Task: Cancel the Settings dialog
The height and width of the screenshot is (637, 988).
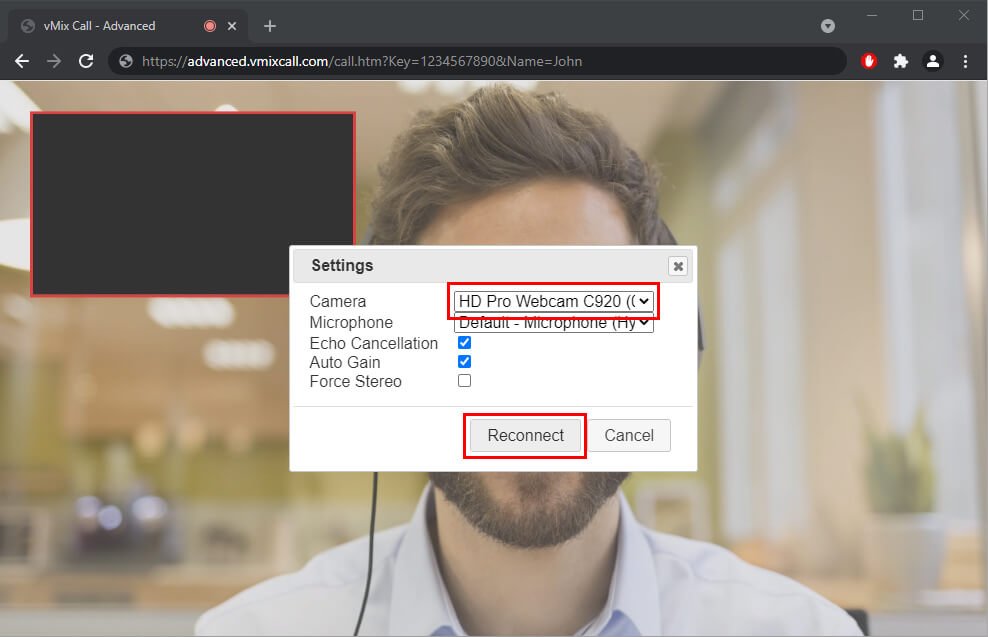Action: [629, 435]
